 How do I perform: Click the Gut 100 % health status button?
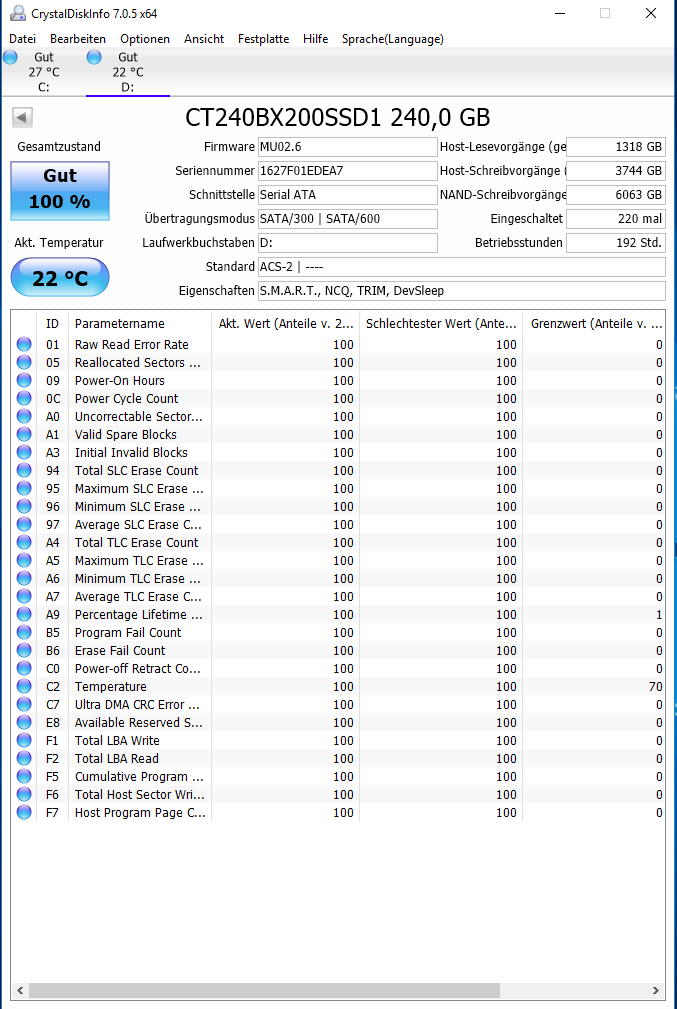[x=60, y=190]
